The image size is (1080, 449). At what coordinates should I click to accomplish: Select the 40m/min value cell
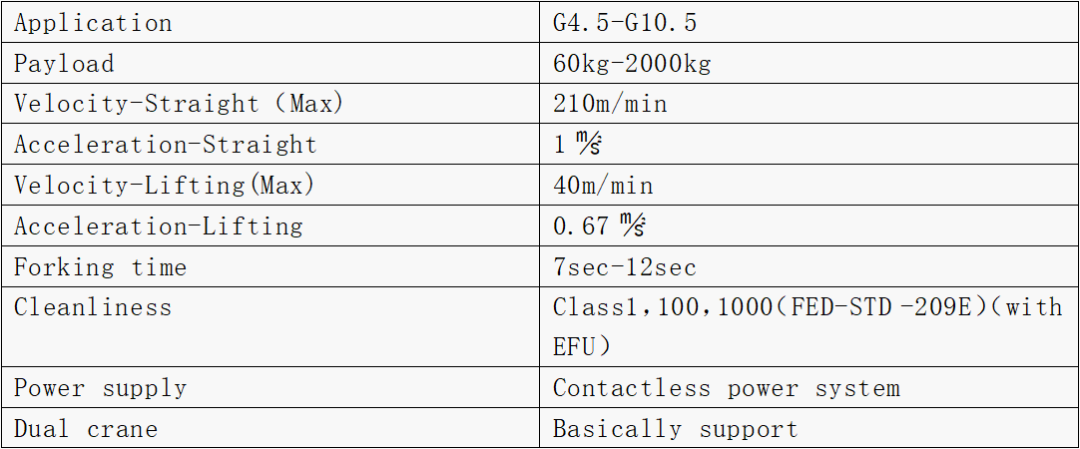tap(809, 185)
